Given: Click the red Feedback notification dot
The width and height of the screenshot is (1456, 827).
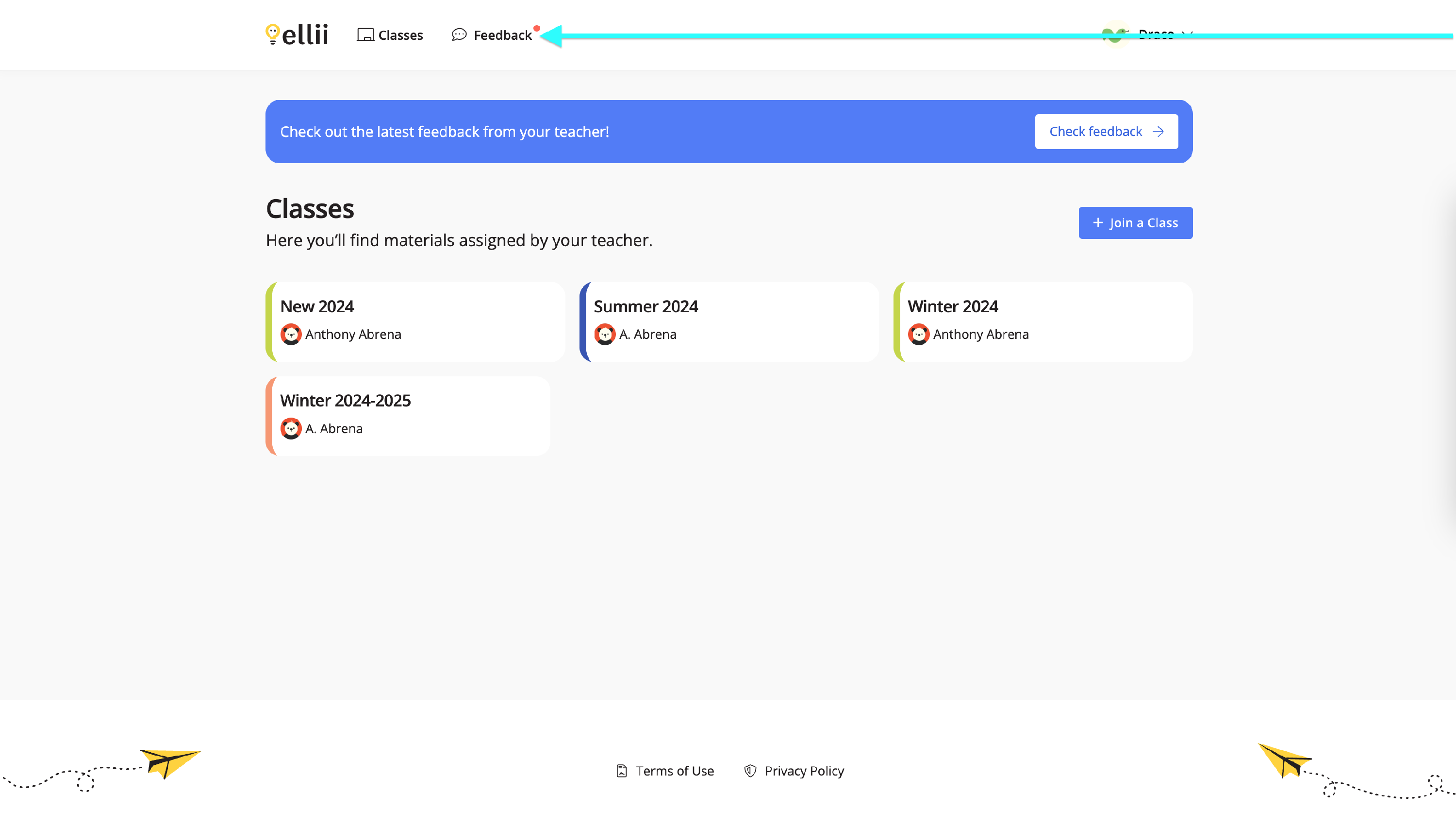Looking at the screenshot, I should (x=536, y=28).
